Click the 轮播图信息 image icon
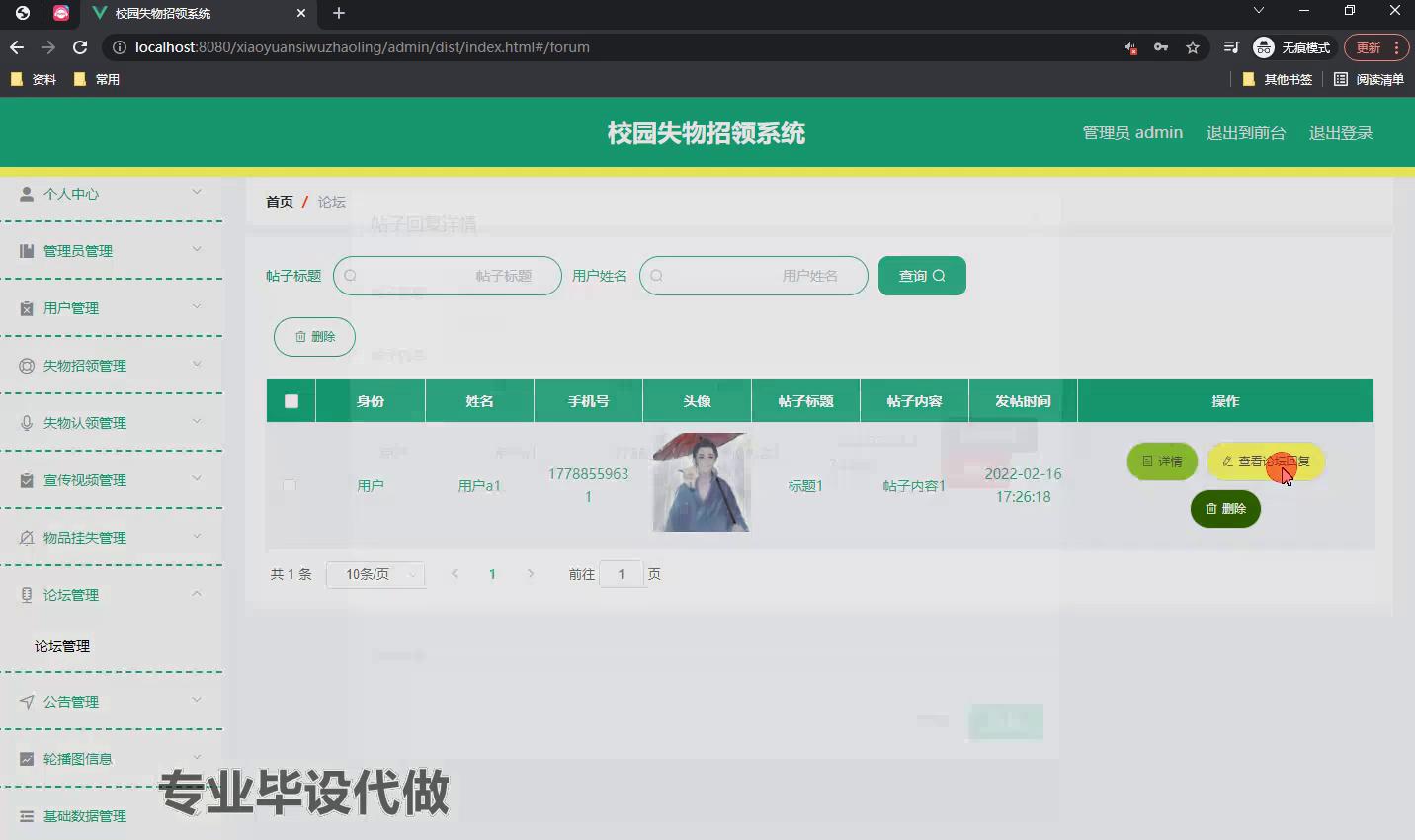The width and height of the screenshot is (1415, 840). point(27,759)
